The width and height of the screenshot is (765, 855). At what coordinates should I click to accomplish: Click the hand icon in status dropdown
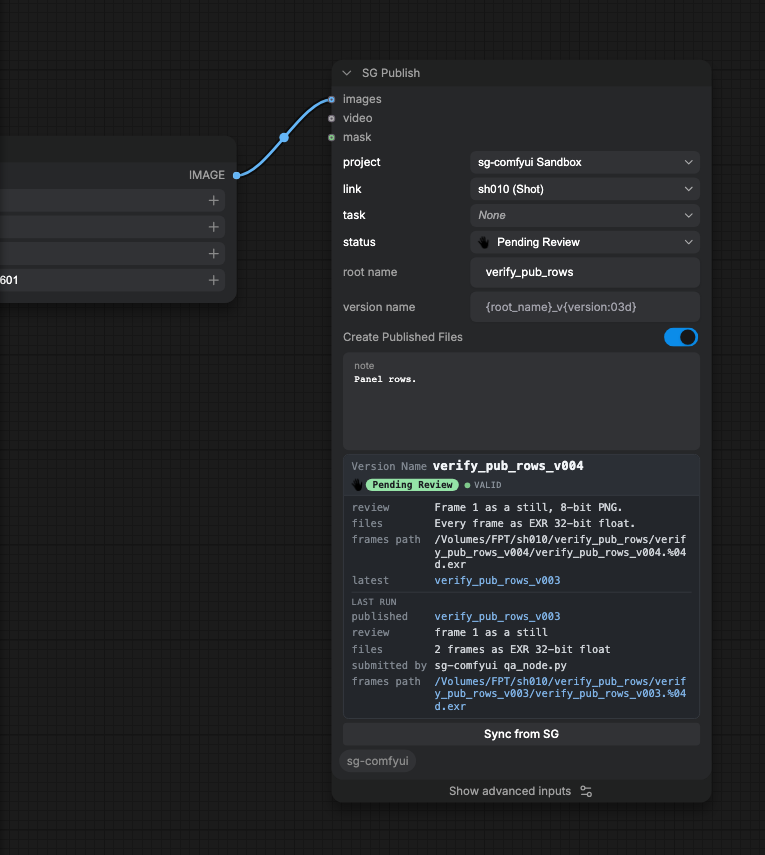coord(484,242)
